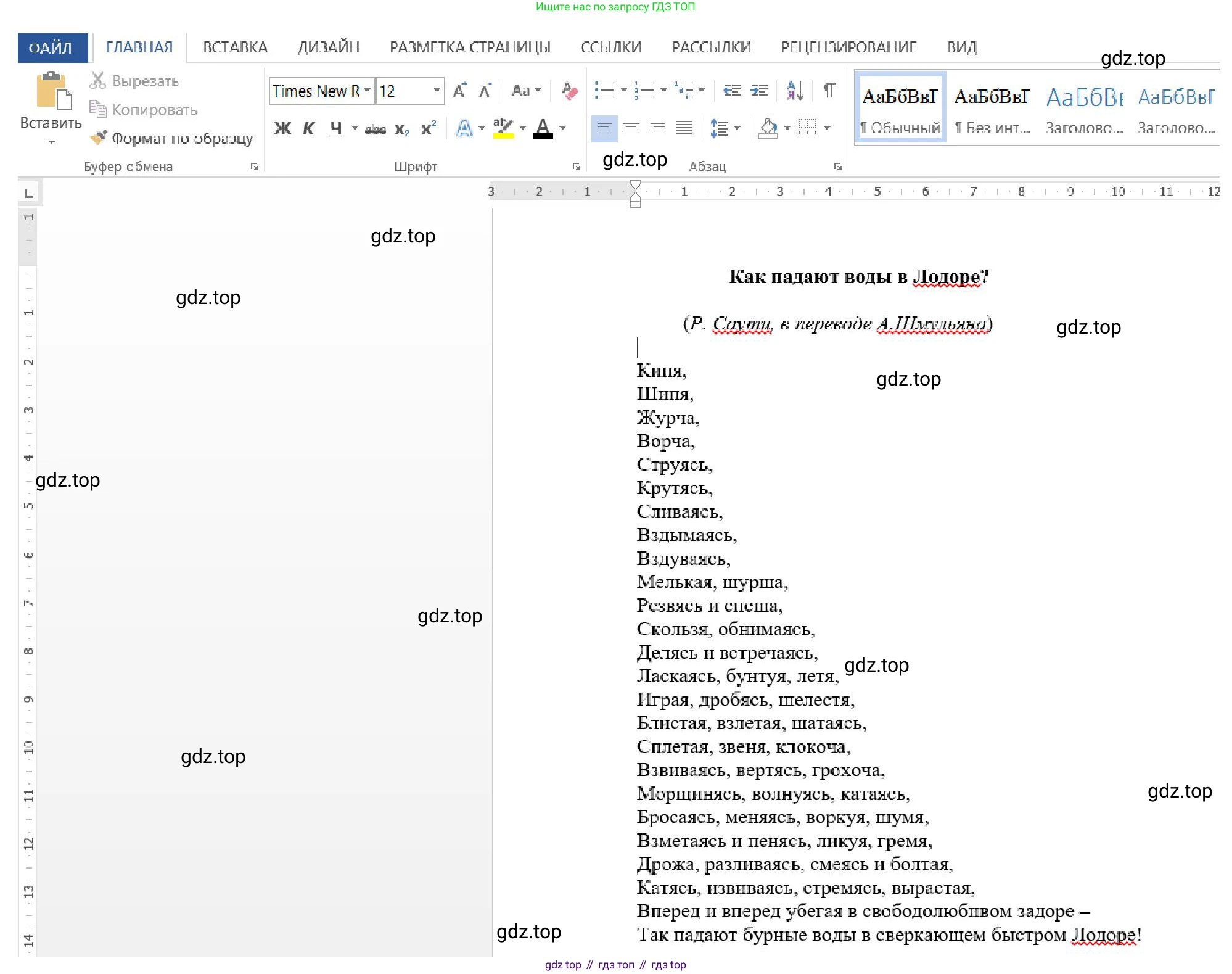Viewport: 1232px width, 974px height.
Task: Sort text with the A-Я sort icon
Action: 795,91
